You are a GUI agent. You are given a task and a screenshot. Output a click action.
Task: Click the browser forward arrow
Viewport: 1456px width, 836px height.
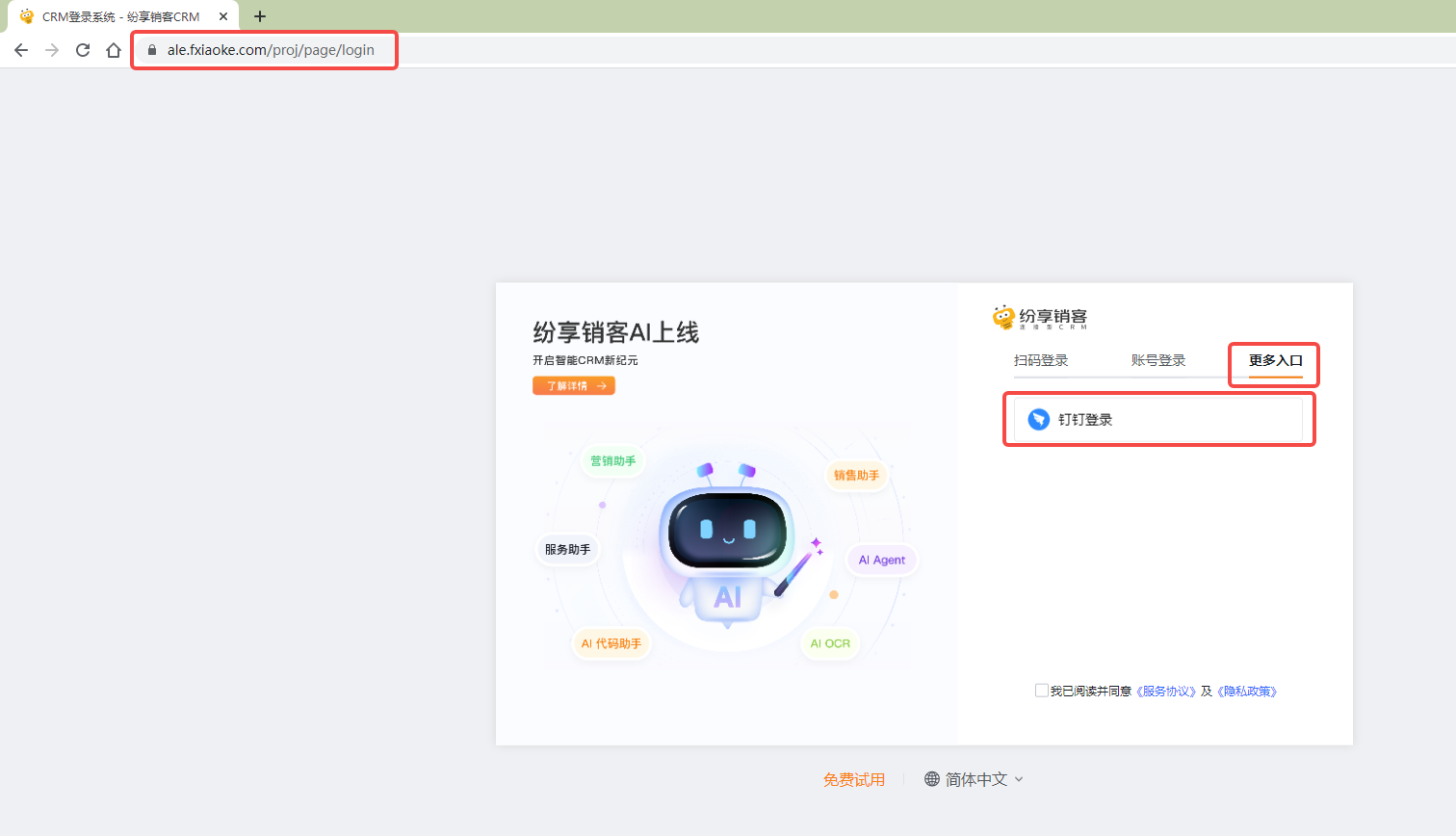[52, 50]
